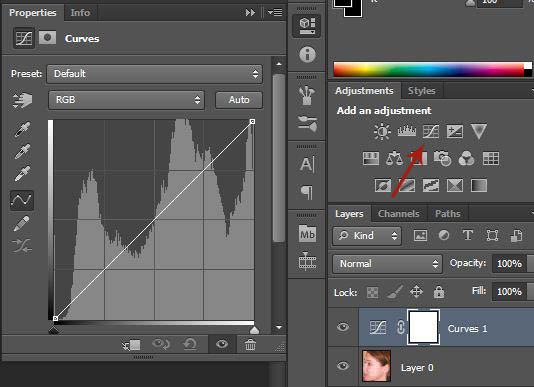View previous state of the adjustment
The width and height of the screenshot is (534, 387).
(x=161, y=344)
